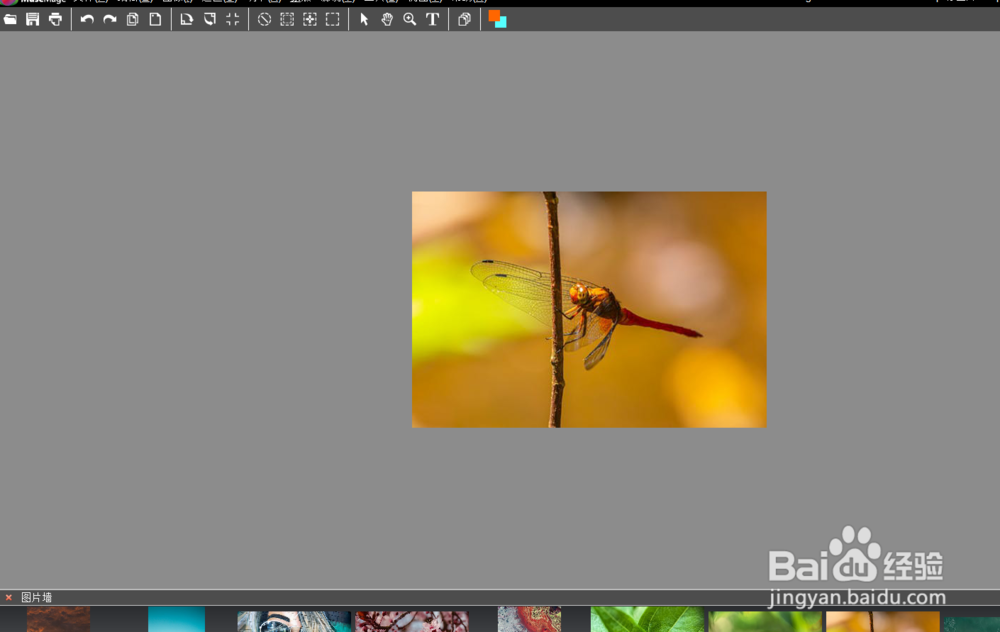Select the hand pan tool
The image size is (1000, 632).
[387, 19]
